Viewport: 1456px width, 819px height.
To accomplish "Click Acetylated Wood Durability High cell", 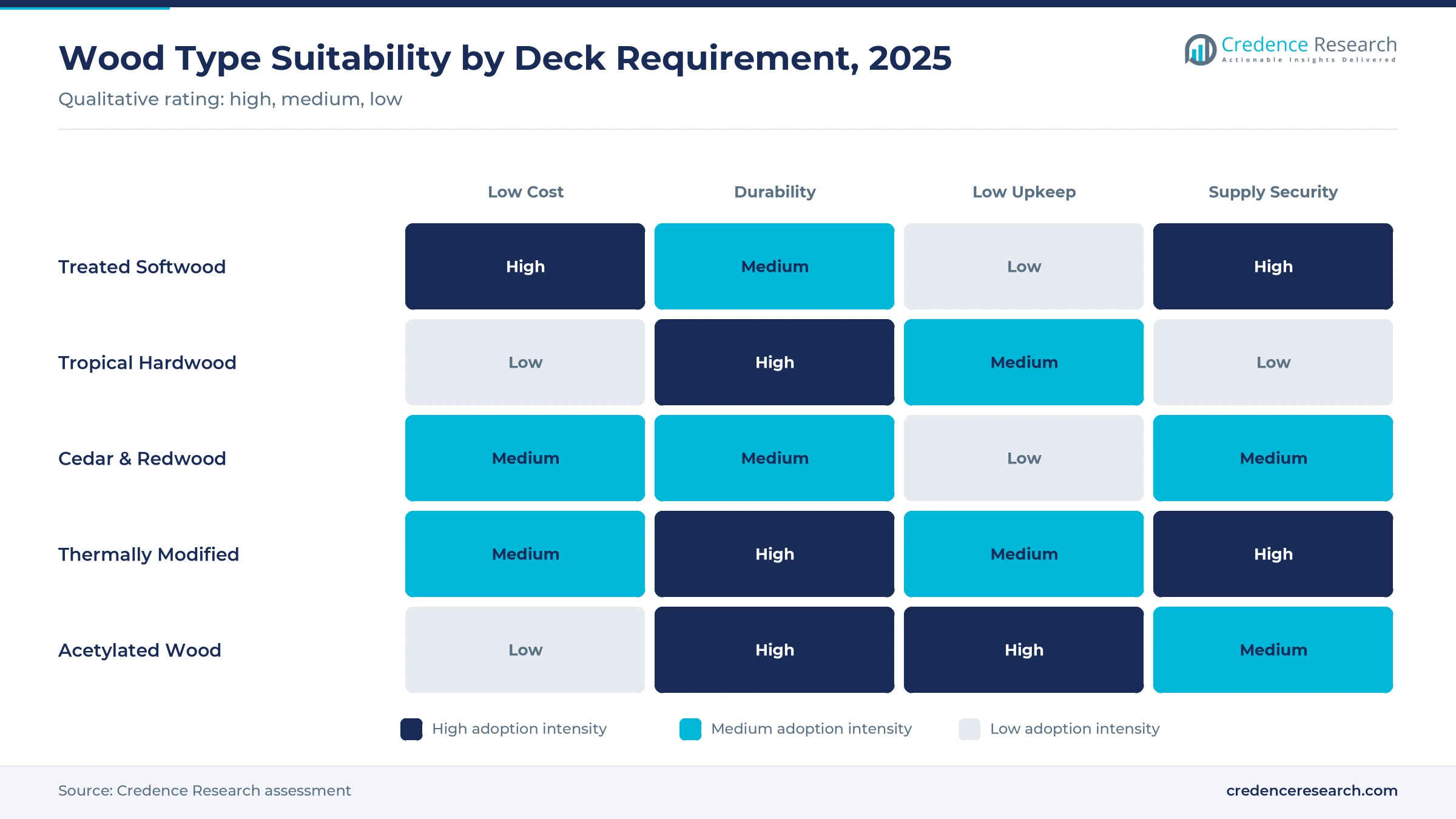I will click(775, 650).
